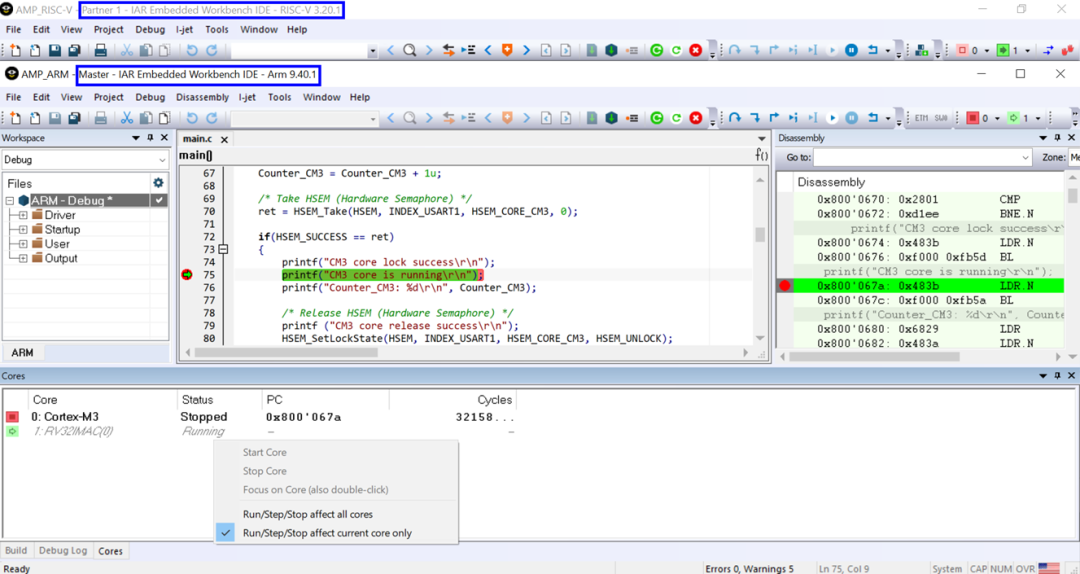This screenshot has height=574, width=1080.
Task: Open Debug configuration dropdown in Workspace
Action: 162,160
